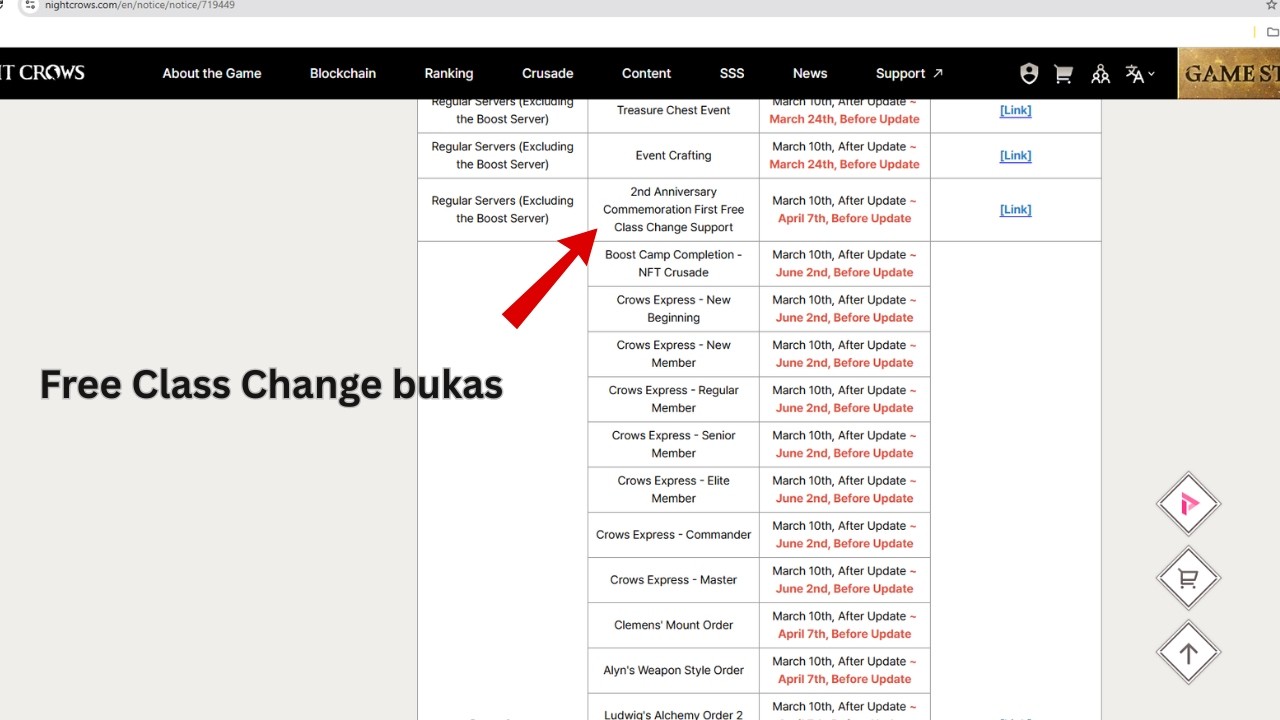Open the About the Game menu
The image size is (1280, 720).
pos(212,73)
